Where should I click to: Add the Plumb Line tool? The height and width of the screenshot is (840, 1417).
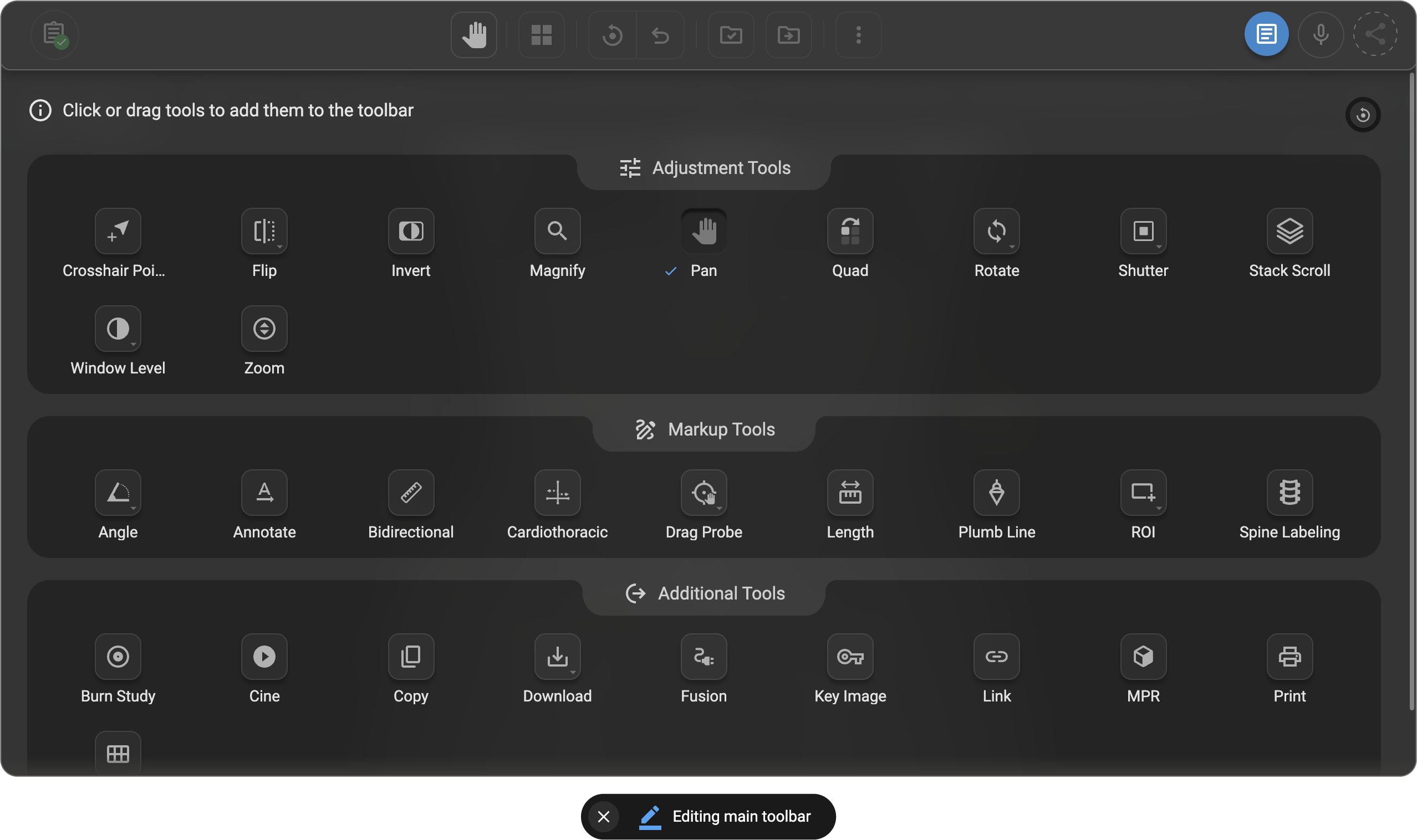coord(996,493)
